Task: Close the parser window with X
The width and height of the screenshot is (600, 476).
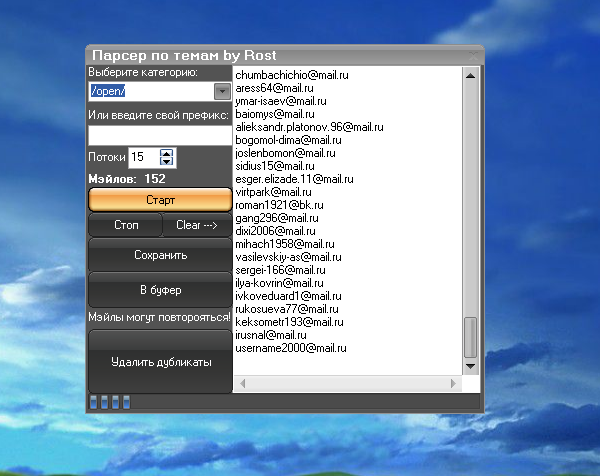Action: tap(473, 56)
